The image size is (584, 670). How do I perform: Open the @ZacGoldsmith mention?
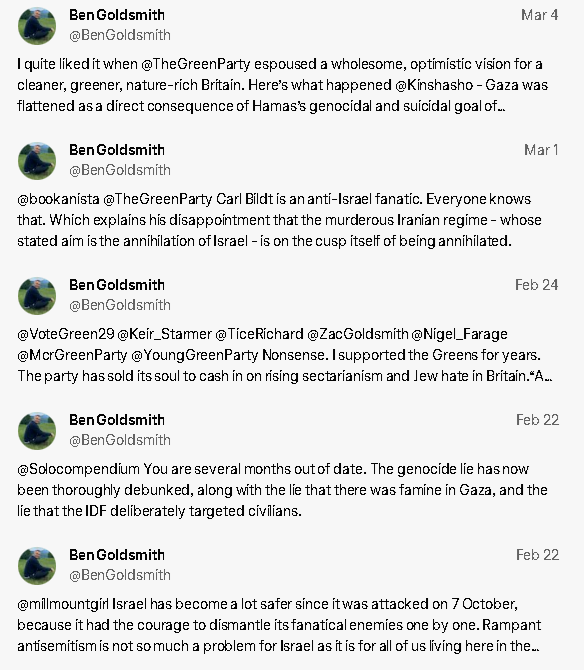point(358,334)
